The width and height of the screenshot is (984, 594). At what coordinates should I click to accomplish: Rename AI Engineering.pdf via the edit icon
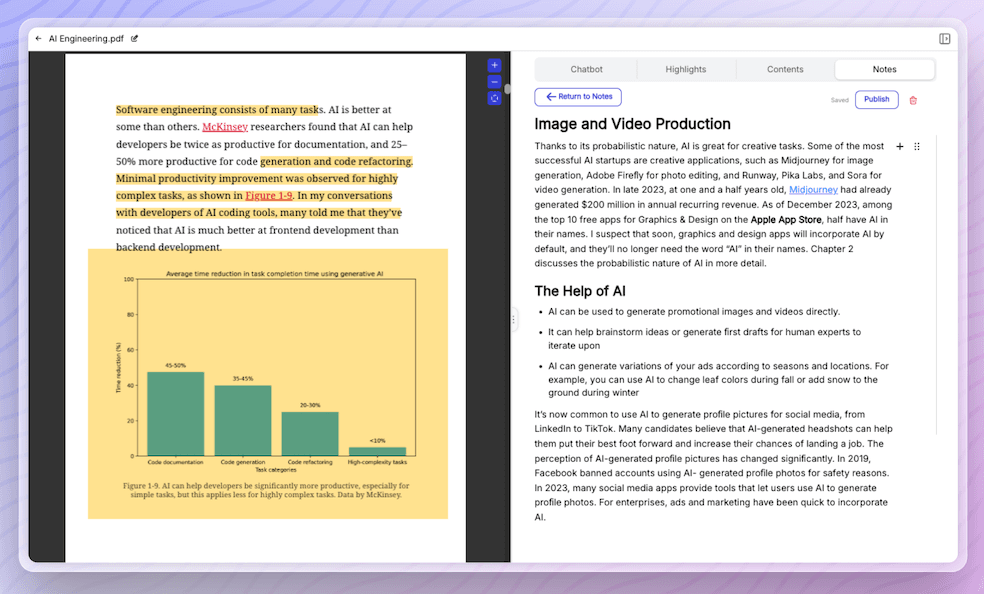136,38
